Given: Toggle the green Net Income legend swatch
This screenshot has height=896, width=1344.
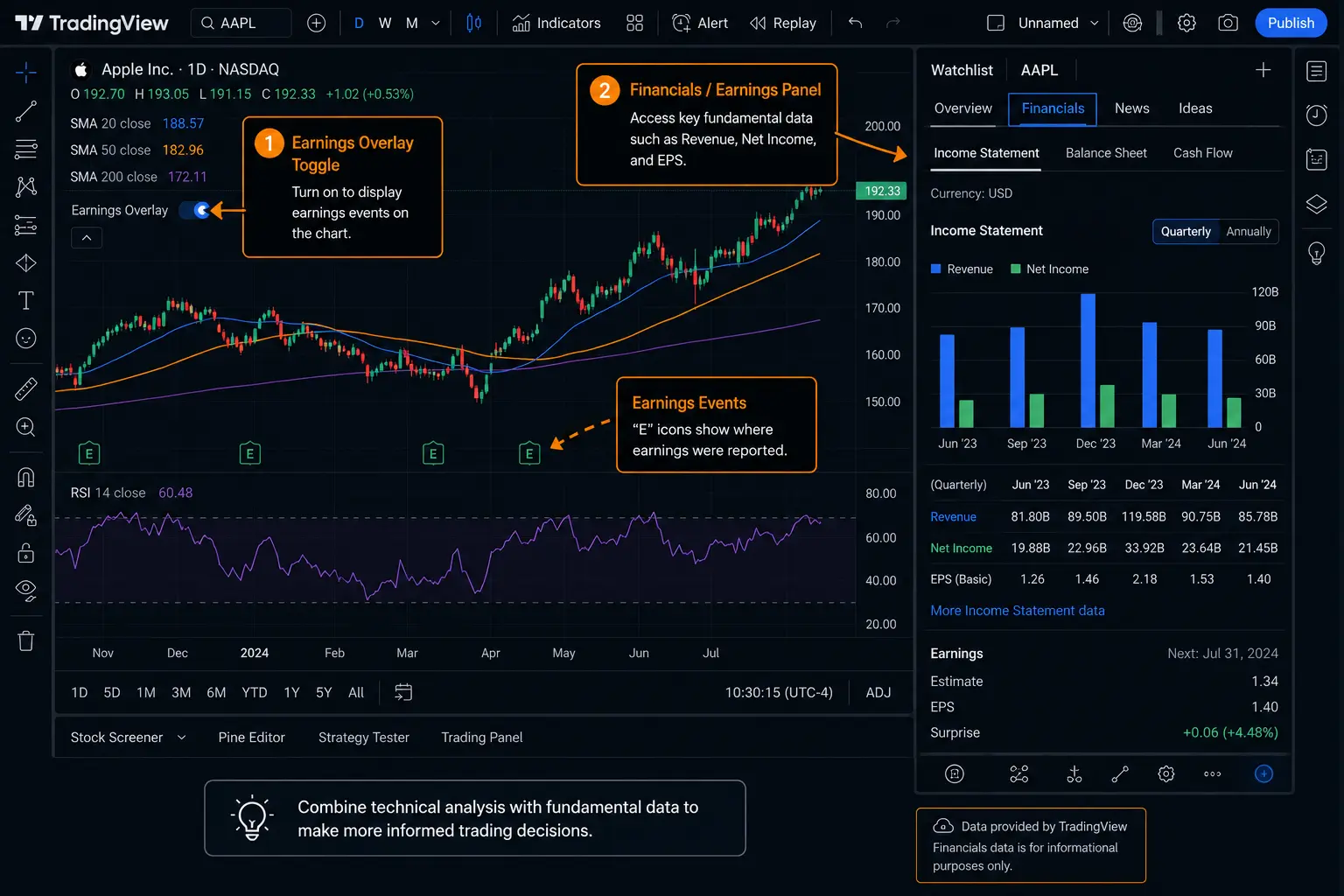Looking at the screenshot, I should pyautogui.click(x=1015, y=269).
